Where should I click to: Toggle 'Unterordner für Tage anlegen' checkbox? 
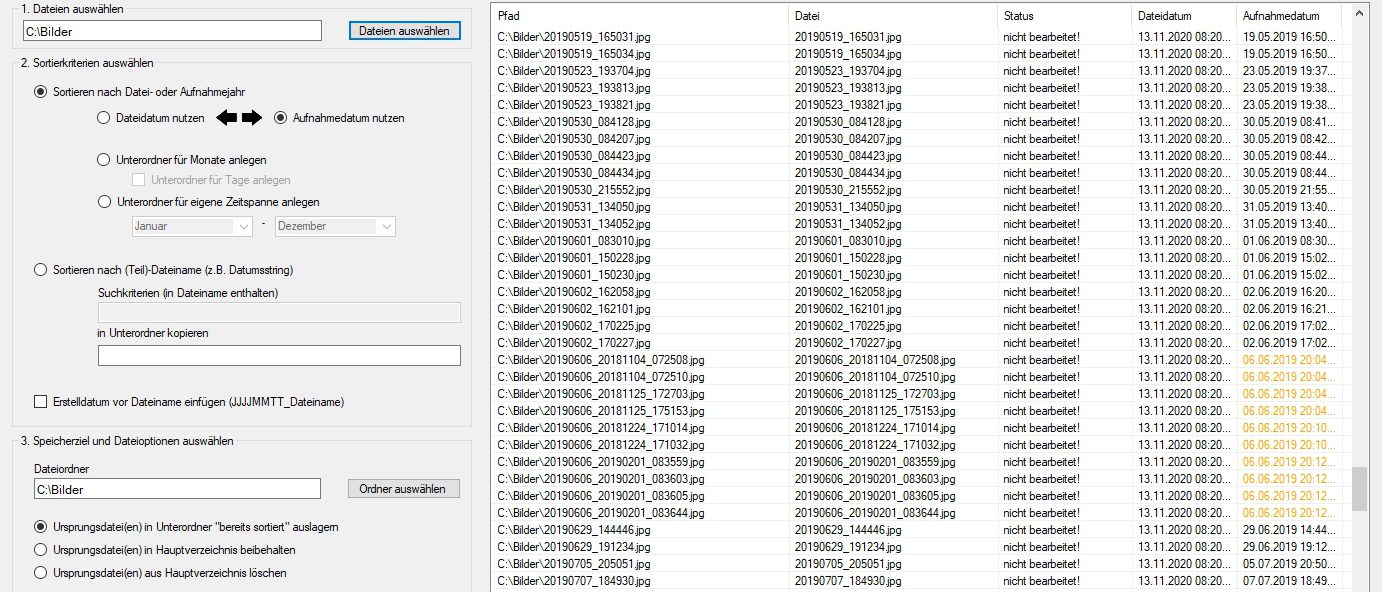(139, 180)
